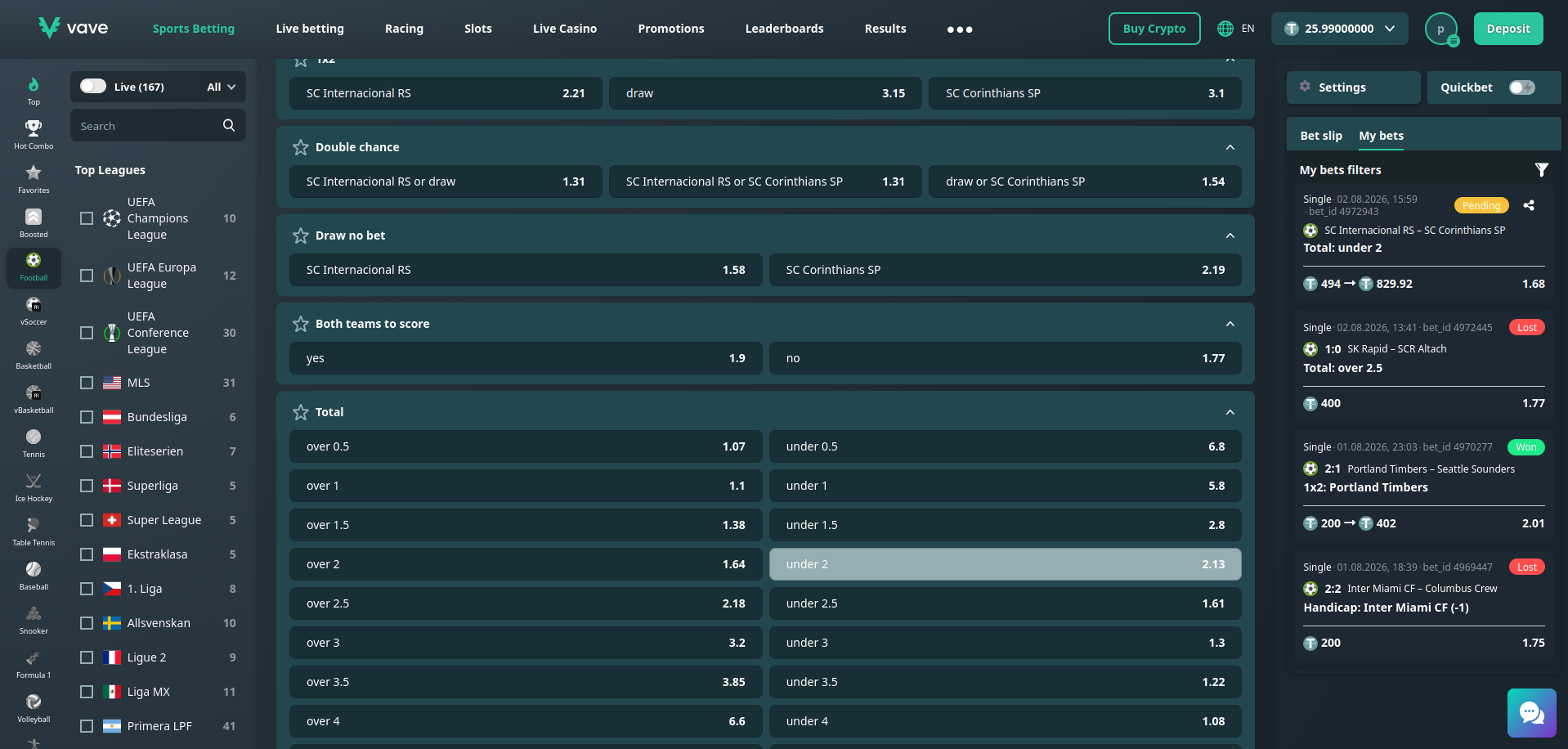Pick over 2.5 at 2.18
Image resolution: width=1568 pixels, height=749 pixels.
pos(526,603)
